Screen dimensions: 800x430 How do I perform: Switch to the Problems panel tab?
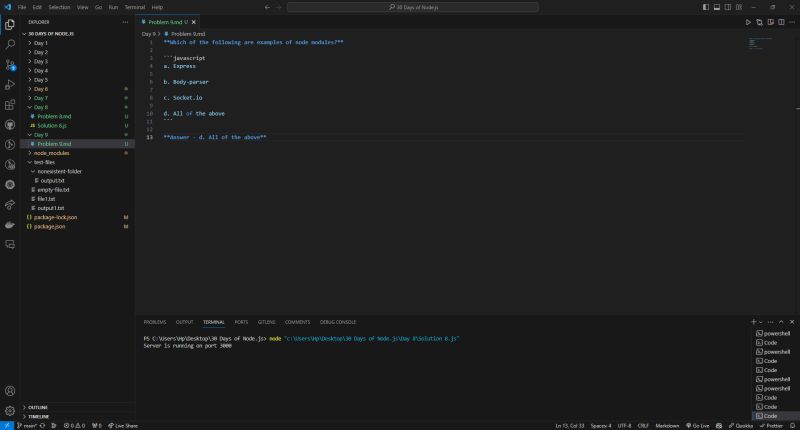(x=155, y=322)
